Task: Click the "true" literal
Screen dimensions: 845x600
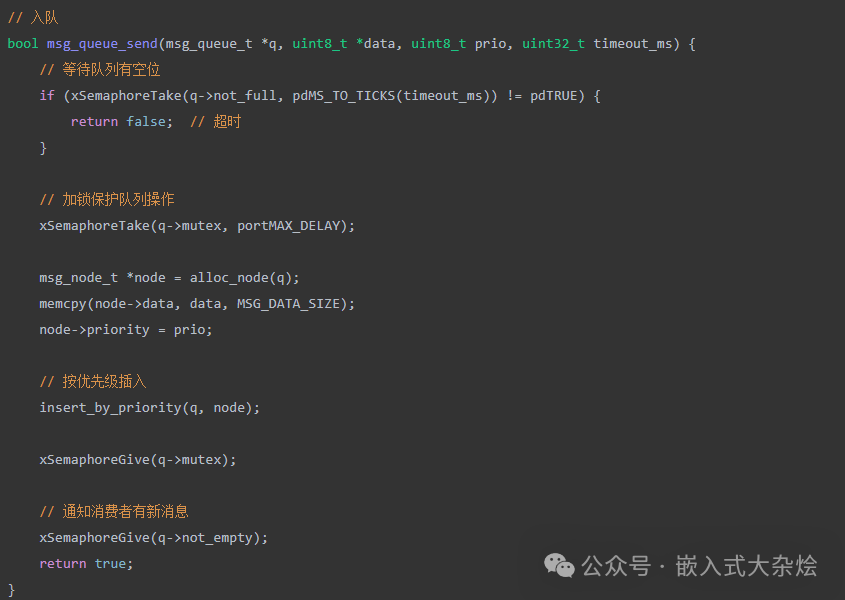Action: coord(110,563)
